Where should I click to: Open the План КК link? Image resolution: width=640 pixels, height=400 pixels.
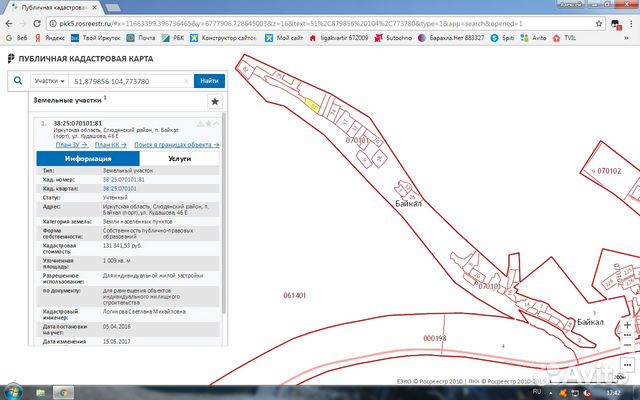tap(111, 145)
